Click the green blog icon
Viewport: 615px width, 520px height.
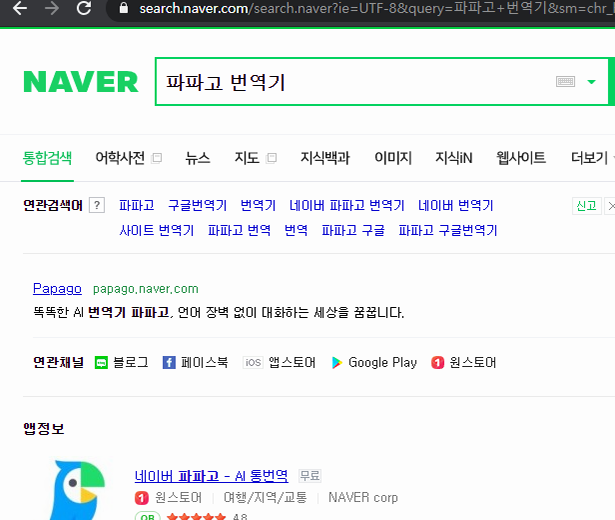[101, 362]
